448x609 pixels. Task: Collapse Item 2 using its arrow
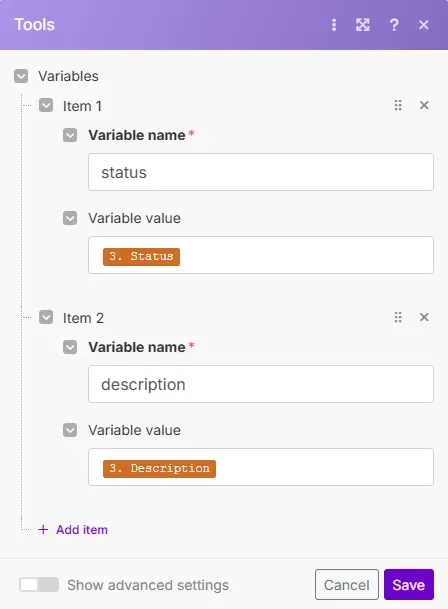pos(46,317)
